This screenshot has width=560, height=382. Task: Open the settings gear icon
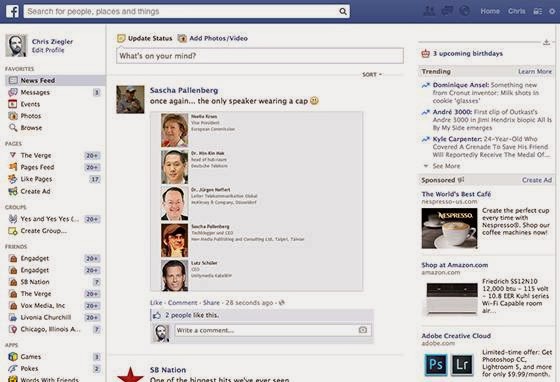[552, 11]
